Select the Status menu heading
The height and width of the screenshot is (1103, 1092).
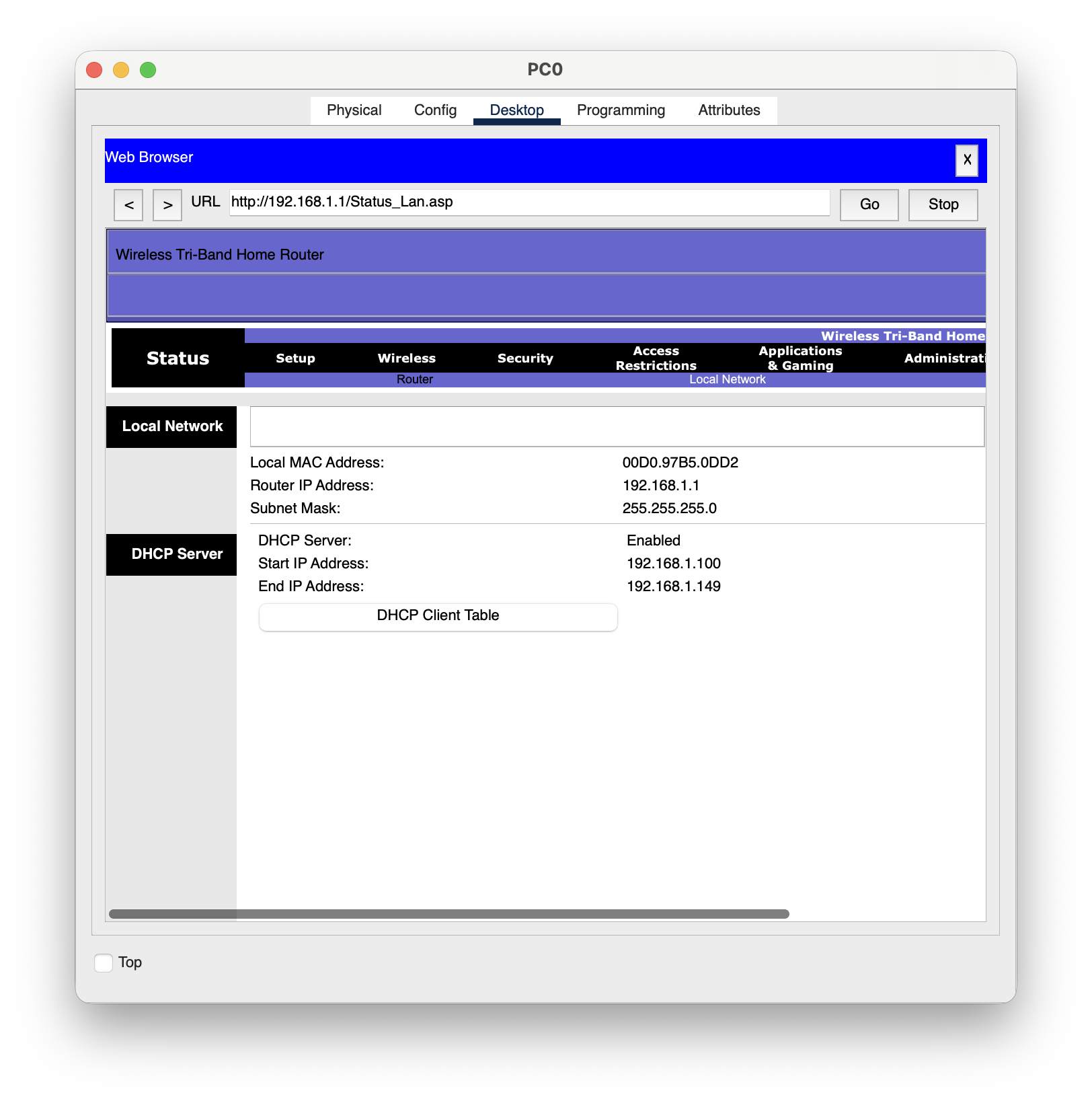click(x=178, y=358)
